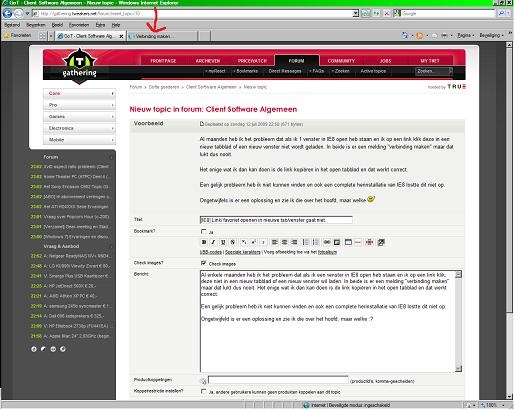Open the fotoalbum link
The image size is (514, 410).
327,252
